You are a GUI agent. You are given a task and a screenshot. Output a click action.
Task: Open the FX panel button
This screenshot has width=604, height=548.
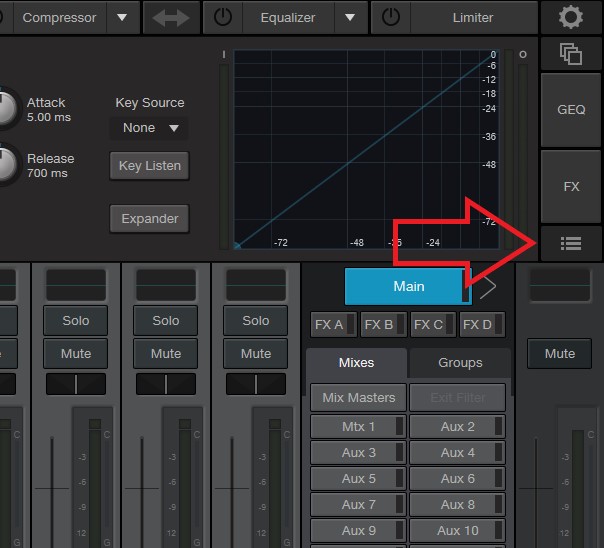[570, 187]
